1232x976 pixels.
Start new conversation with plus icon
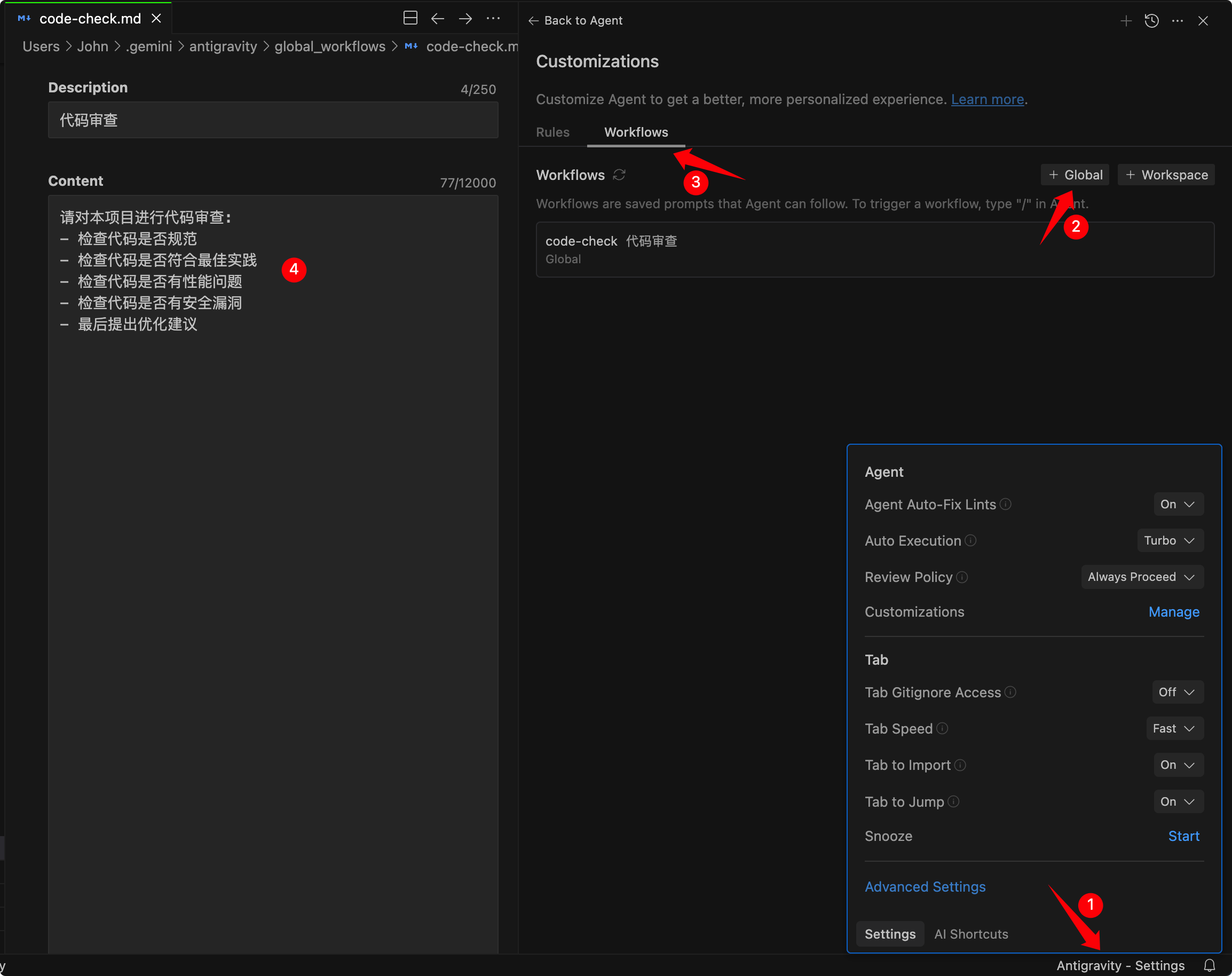point(1126,21)
